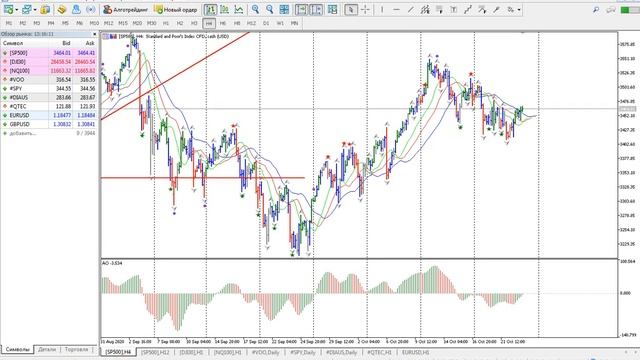Toggle chart auto scroll icon

pyautogui.click(x=301, y=9)
